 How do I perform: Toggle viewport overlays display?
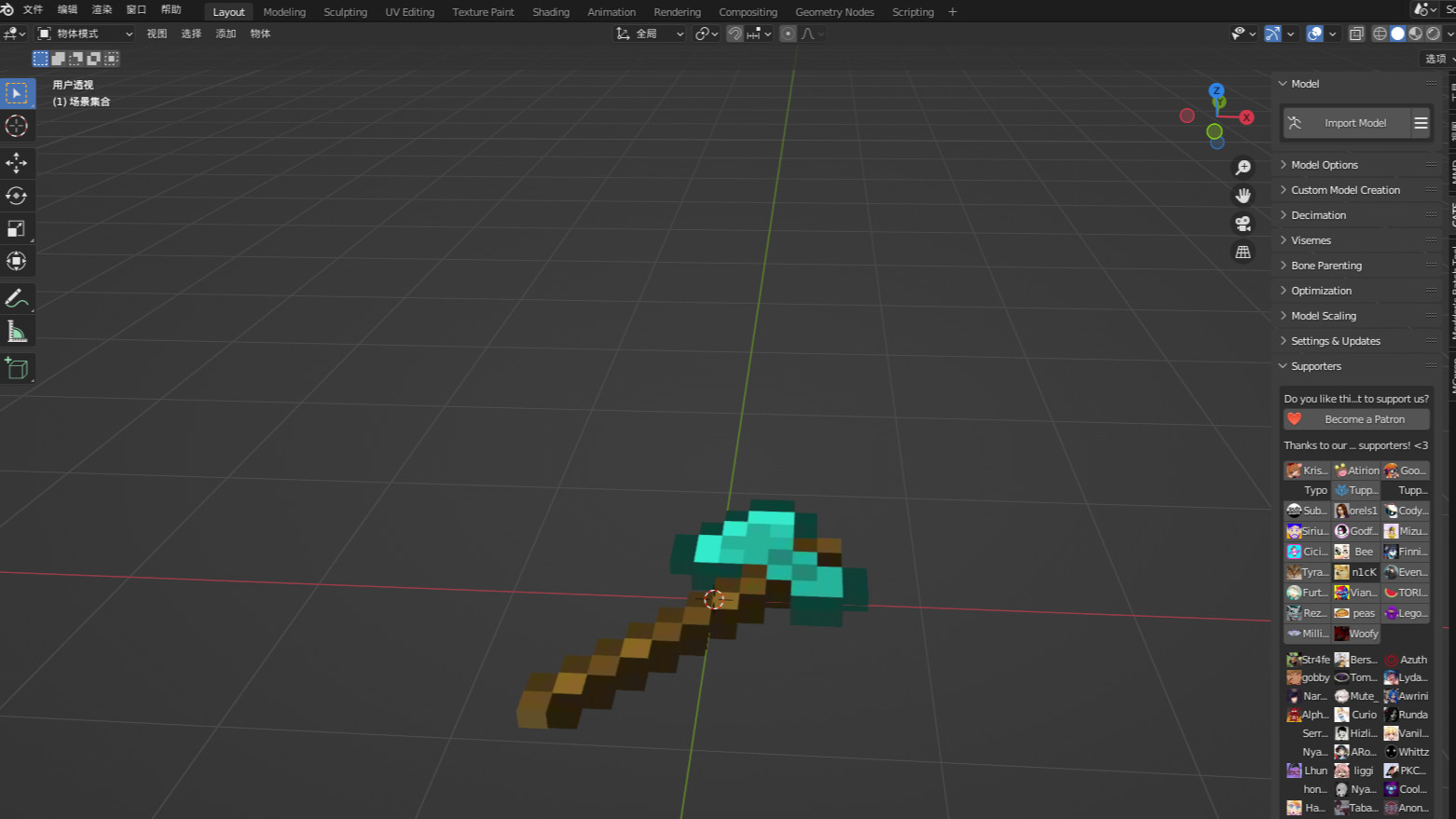1314,34
